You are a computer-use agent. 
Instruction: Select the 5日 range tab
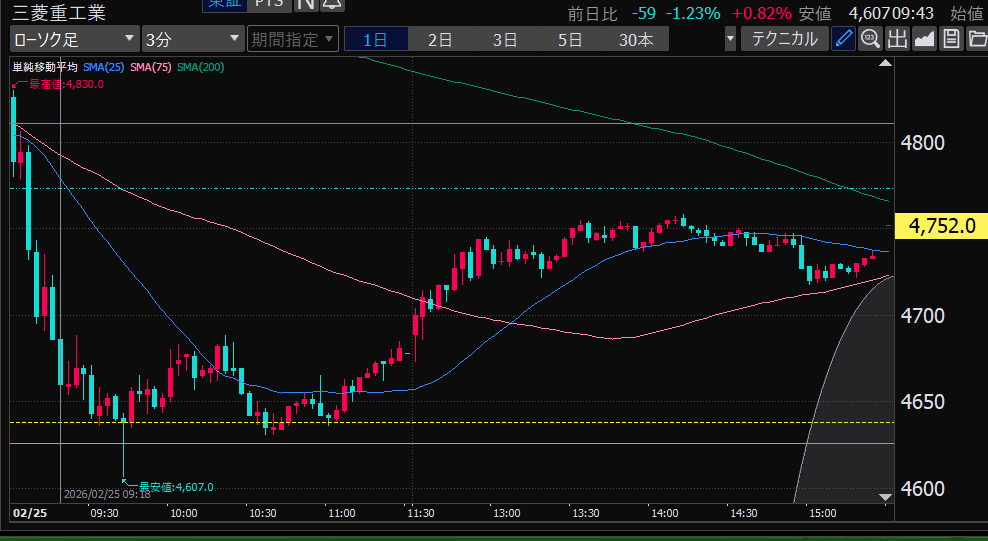coord(570,40)
